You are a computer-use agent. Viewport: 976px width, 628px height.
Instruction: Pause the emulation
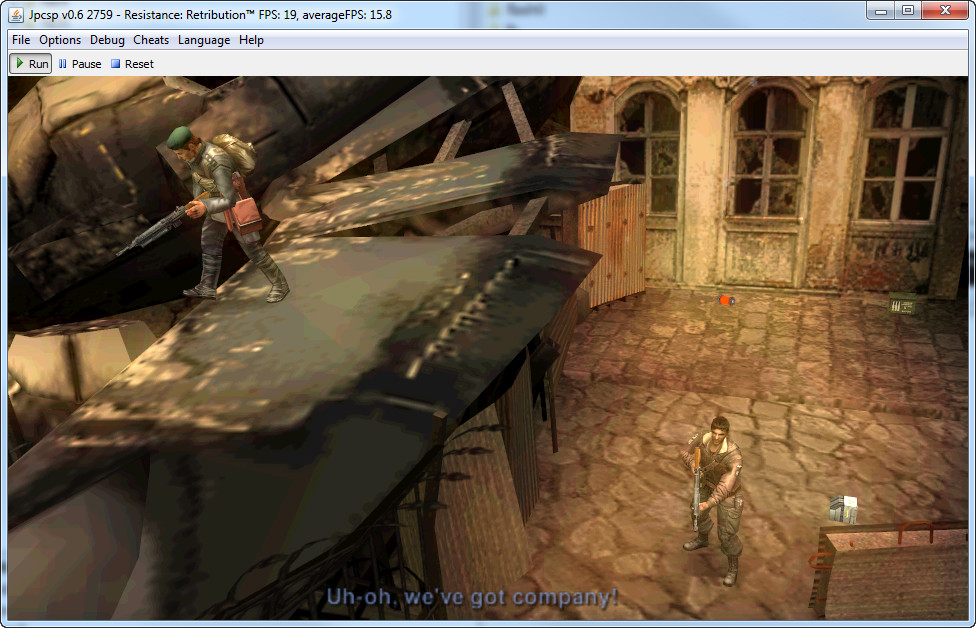click(80, 64)
